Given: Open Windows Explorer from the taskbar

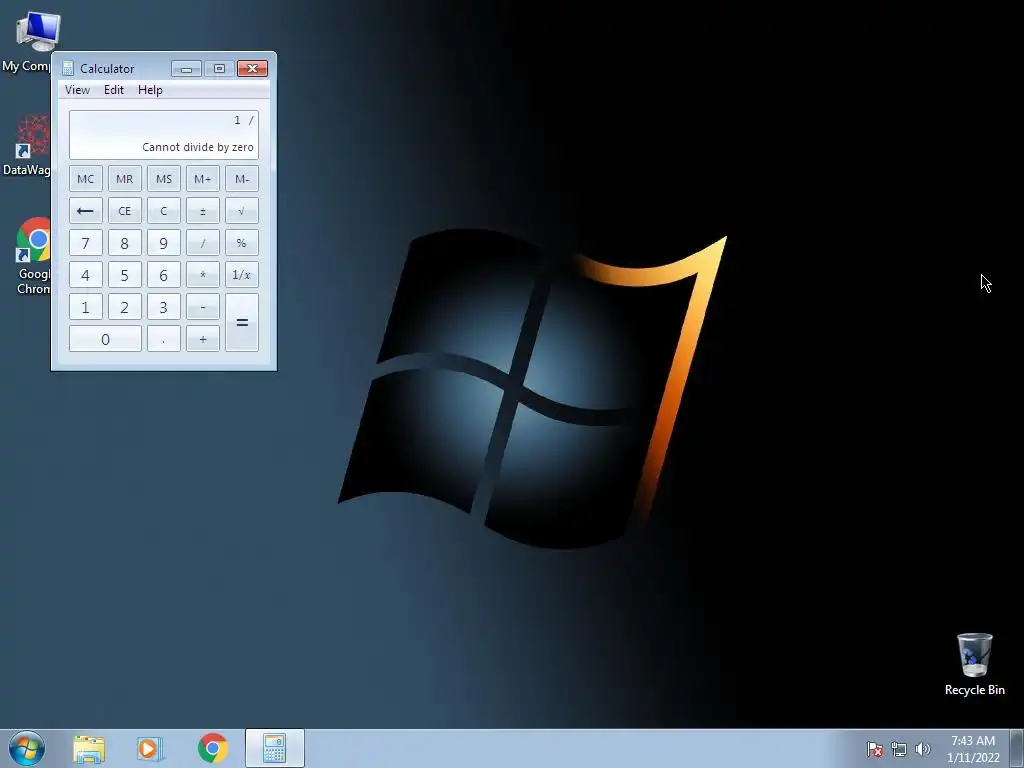Looking at the screenshot, I should point(89,749).
